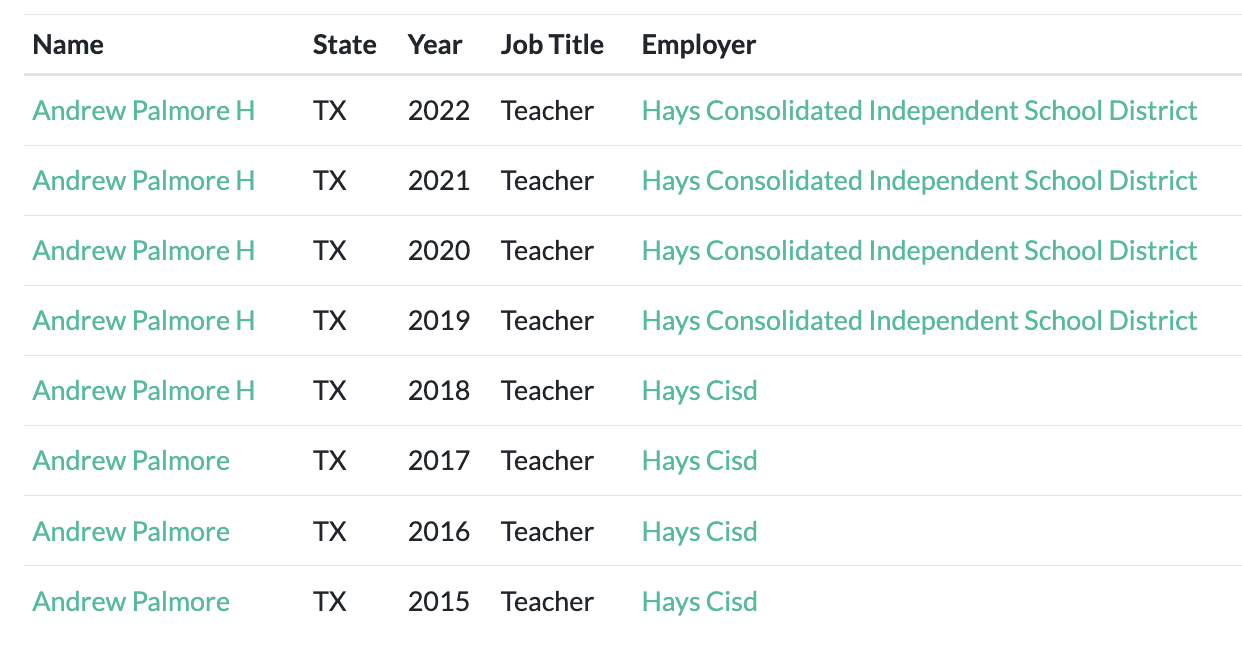1242x664 pixels.
Task: Open Andrew Palmore 2017 record link
Action: pyautogui.click(x=131, y=461)
